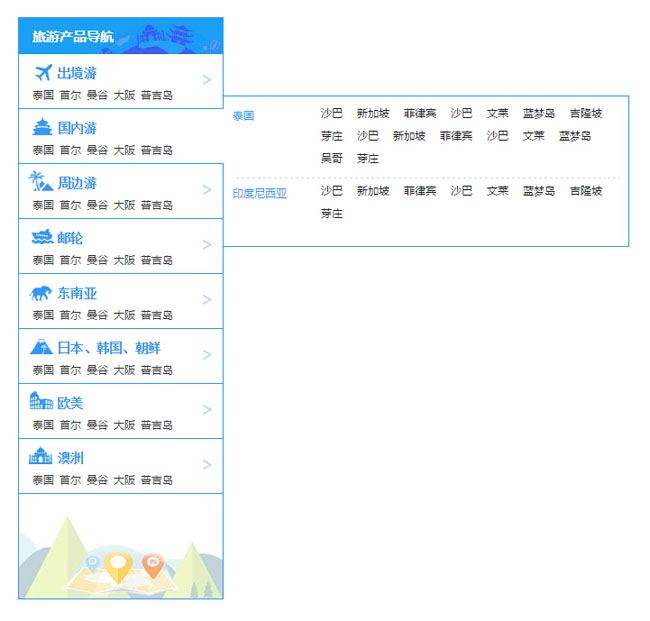Screen dimensions: 650x621
Task: Click the elephant icon for 东南亚
Action: 42,293
